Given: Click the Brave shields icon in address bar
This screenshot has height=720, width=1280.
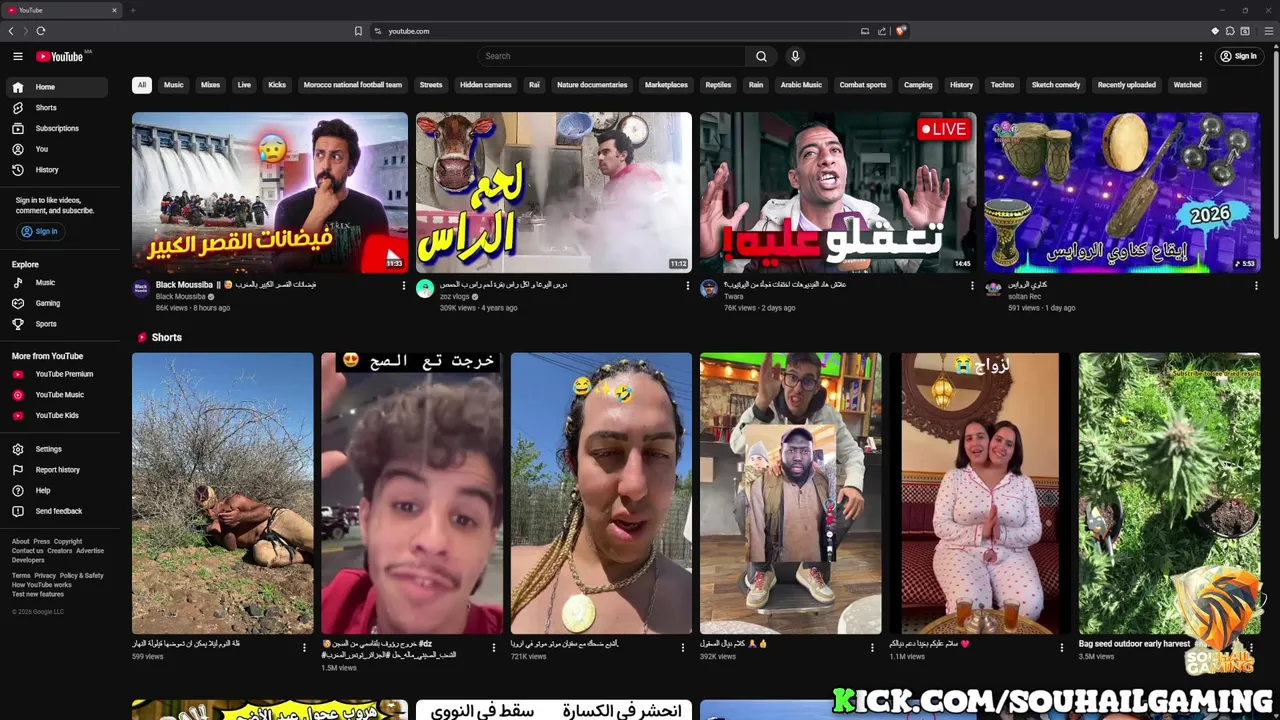Looking at the screenshot, I should [901, 31].
